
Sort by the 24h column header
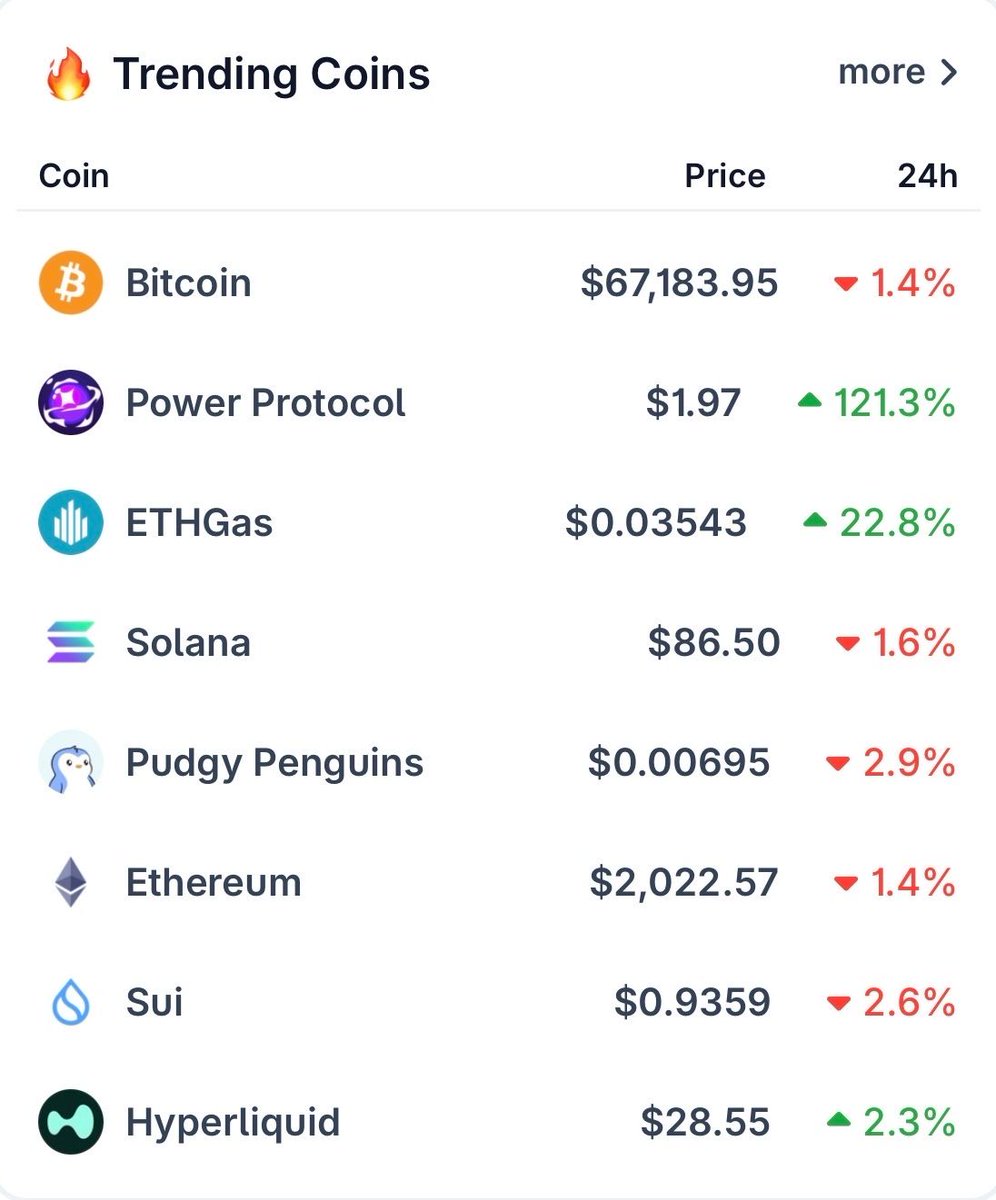[x=927, y=176]
